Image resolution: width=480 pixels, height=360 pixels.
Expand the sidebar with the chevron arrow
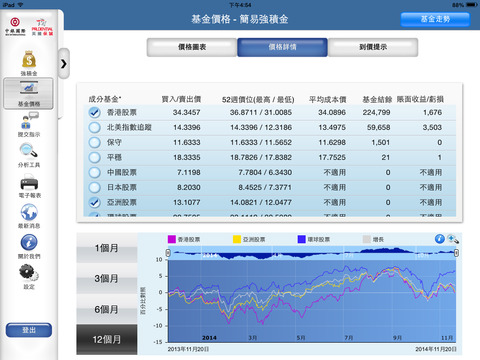[x=64, y=63]
